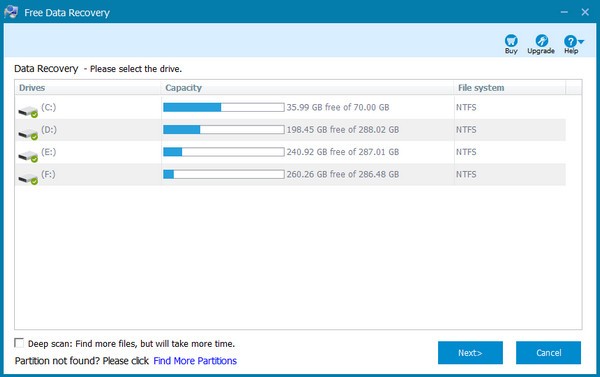Viewport: 600px width, 377px height.
Task: Click the D: drive capacity bar
Action: click(223, 129)
